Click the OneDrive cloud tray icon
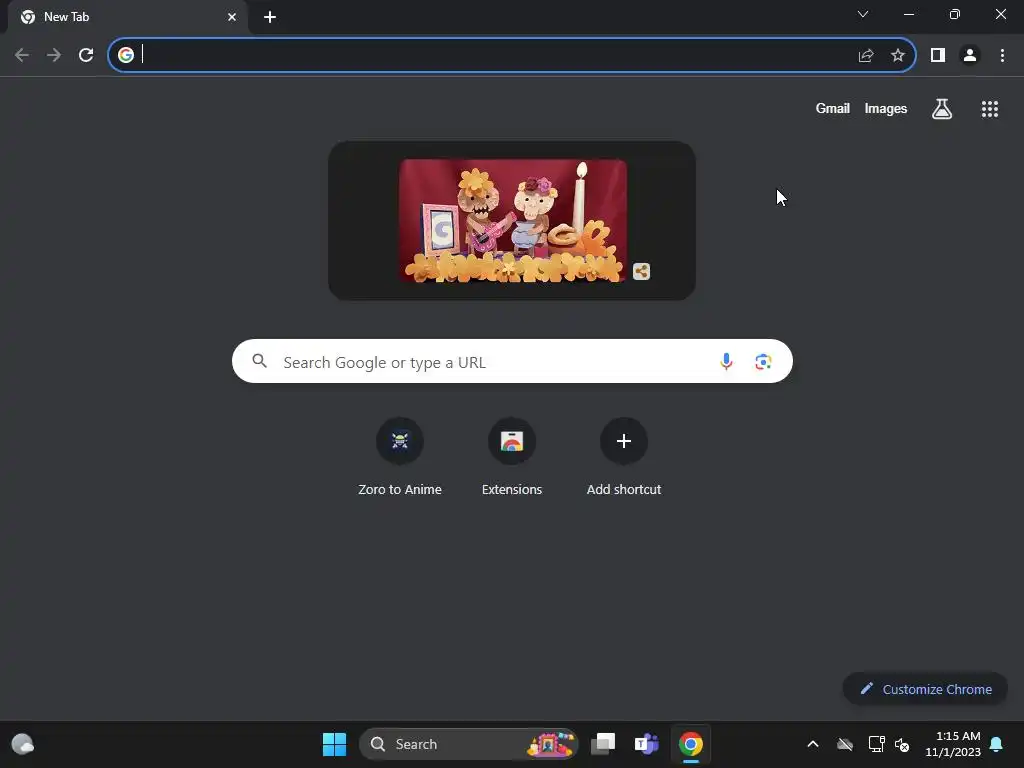 click(x=845, y=744)
